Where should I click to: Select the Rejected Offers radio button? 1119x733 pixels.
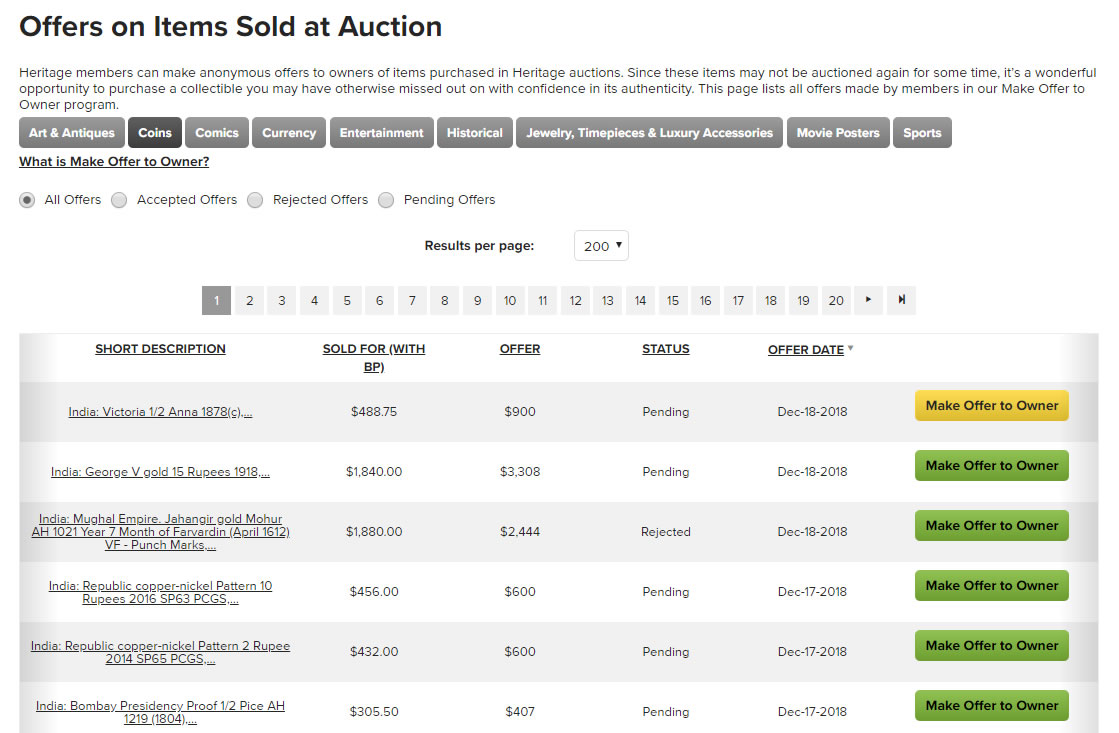click(255, 200)
